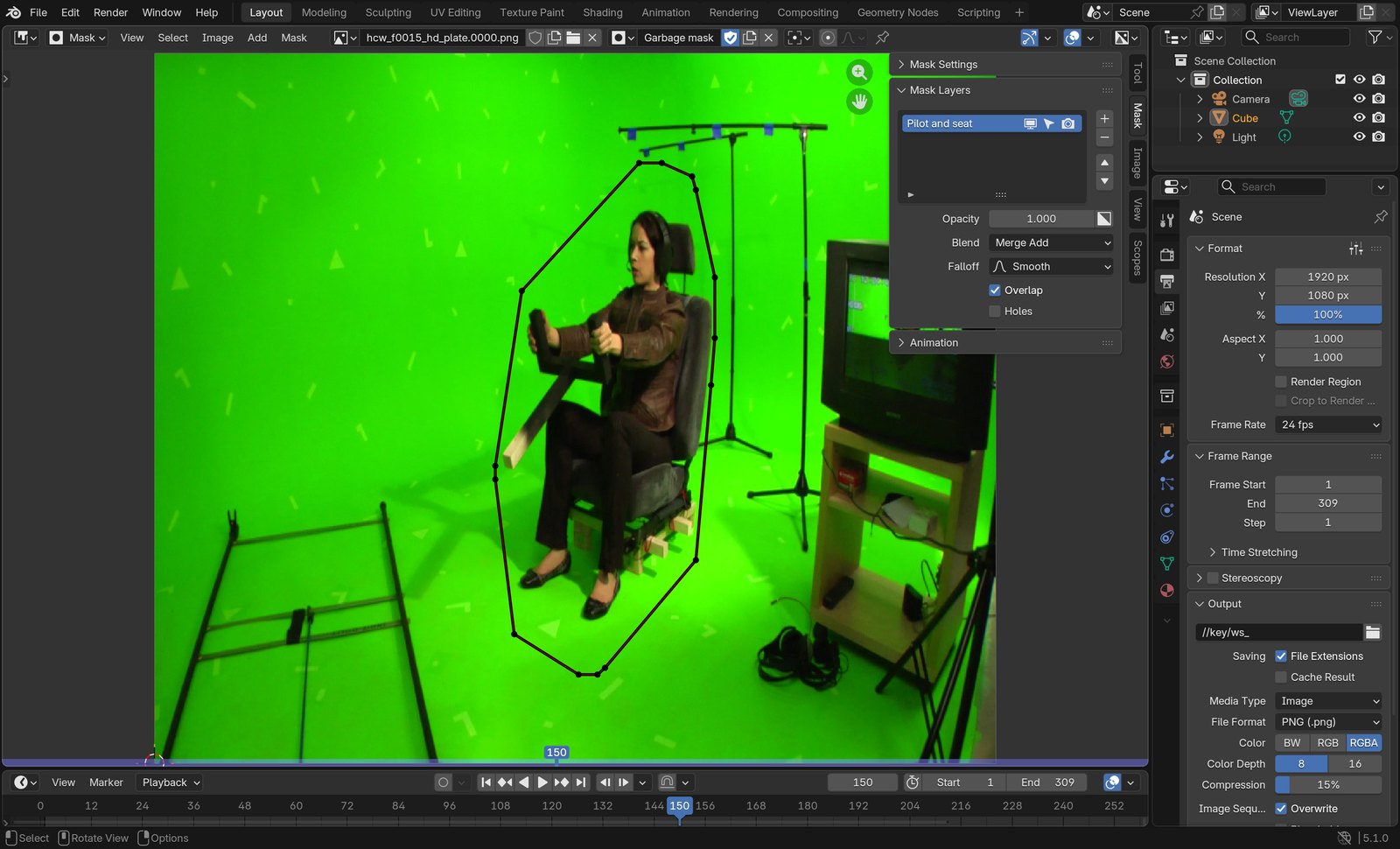This screenshot has height=849, width=1400.
Task: Enable the Holes checkbox
Action: pyautogui.click(x=995, y=312)
